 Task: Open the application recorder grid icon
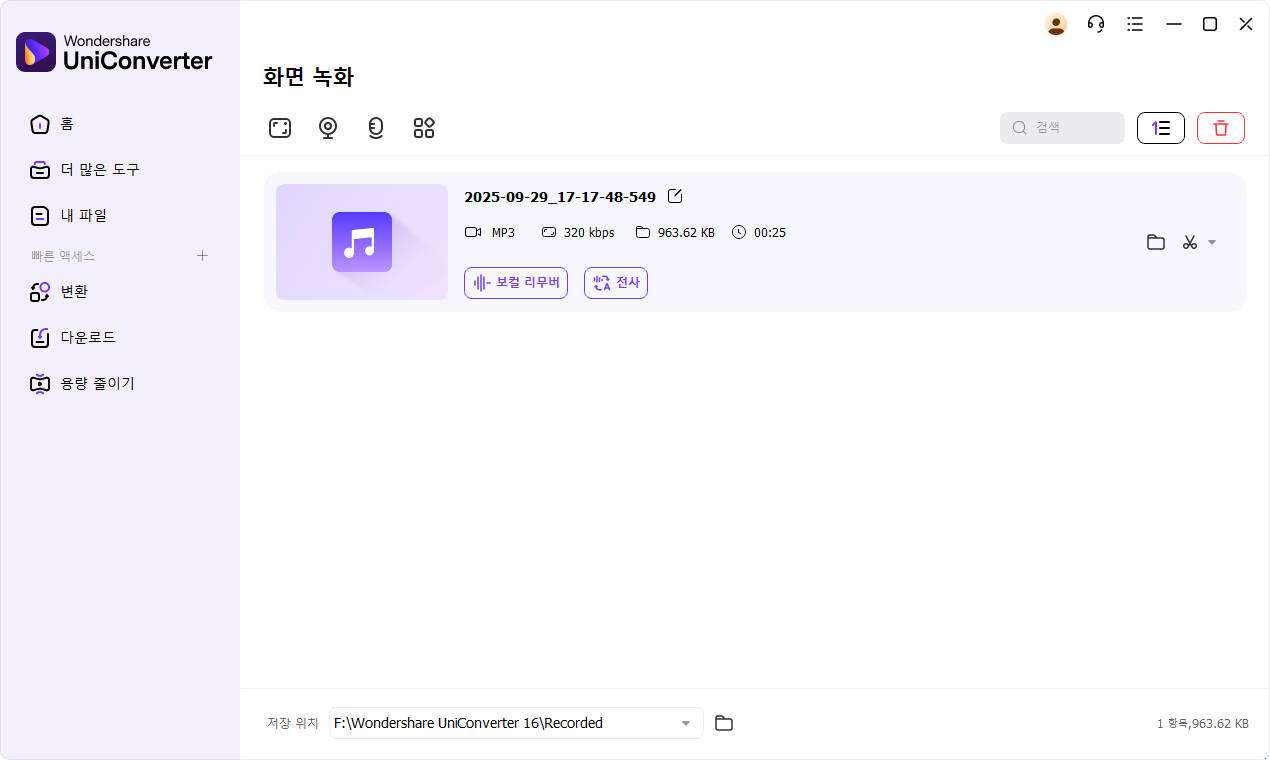424,128
